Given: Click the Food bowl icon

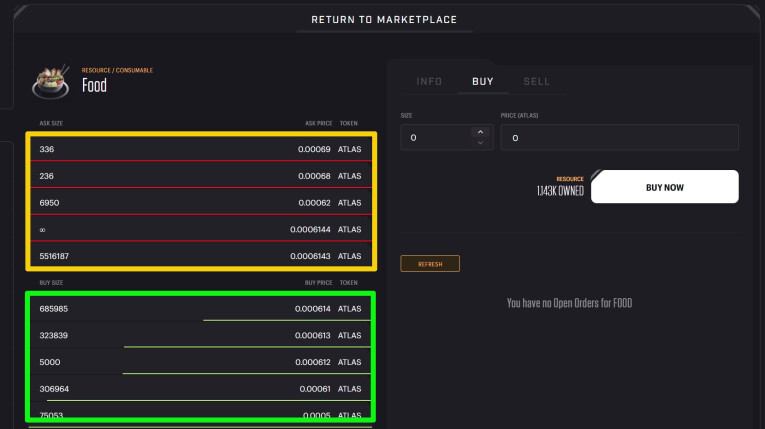Looking at the screenshot, I should (50, 82).
